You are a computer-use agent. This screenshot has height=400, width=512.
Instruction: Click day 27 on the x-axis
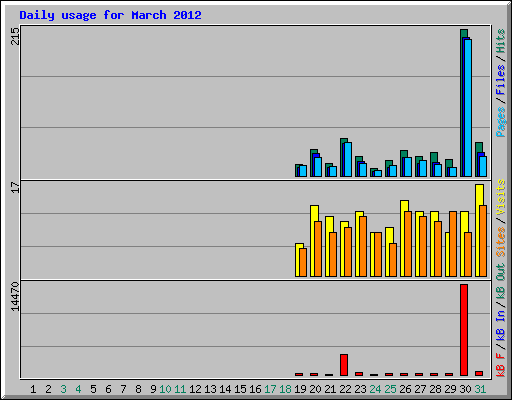click(420, 389)
